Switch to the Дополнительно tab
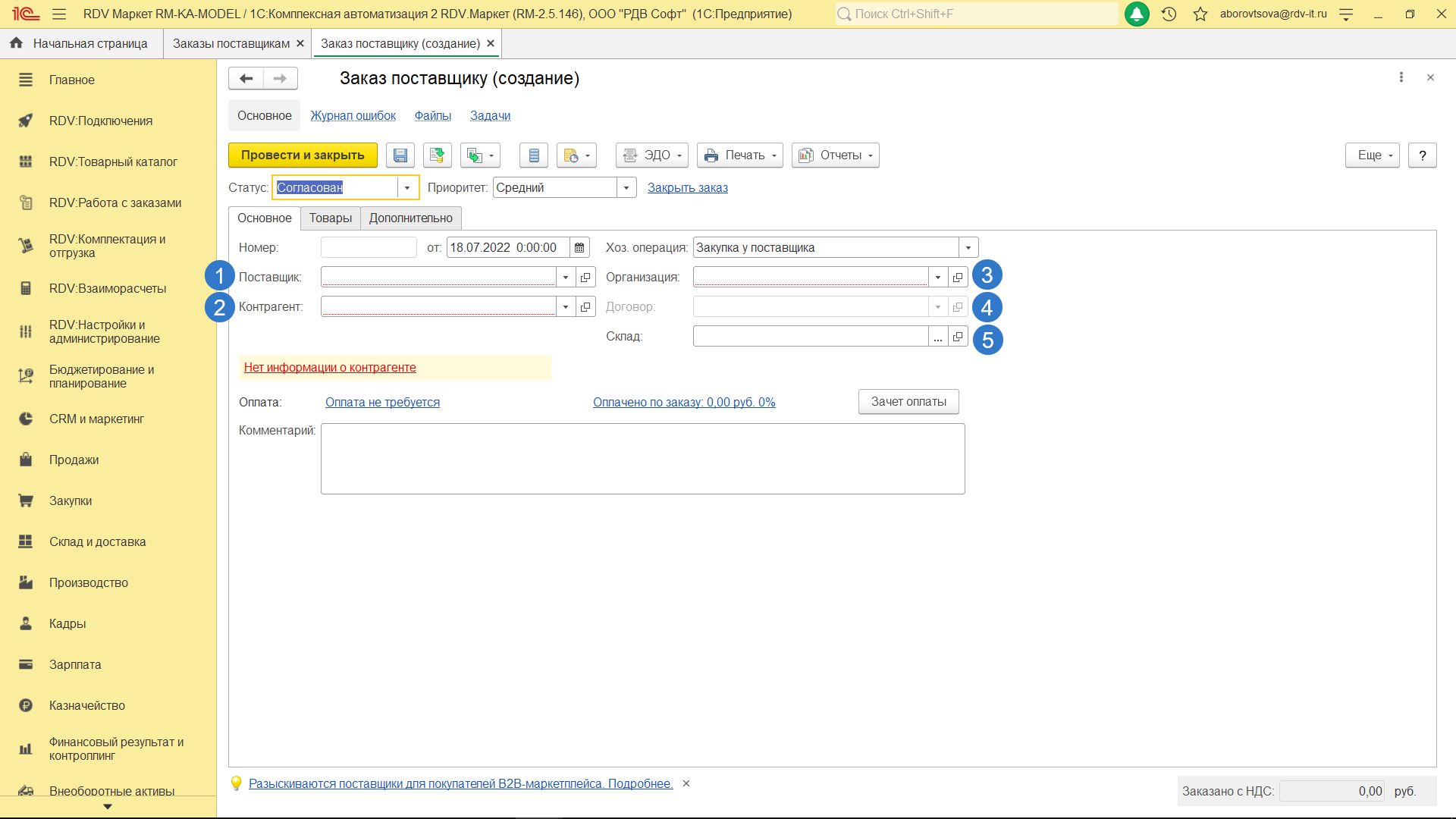Screen dimensions: 1456x819 pyautogui.click(x=410, y=218)
